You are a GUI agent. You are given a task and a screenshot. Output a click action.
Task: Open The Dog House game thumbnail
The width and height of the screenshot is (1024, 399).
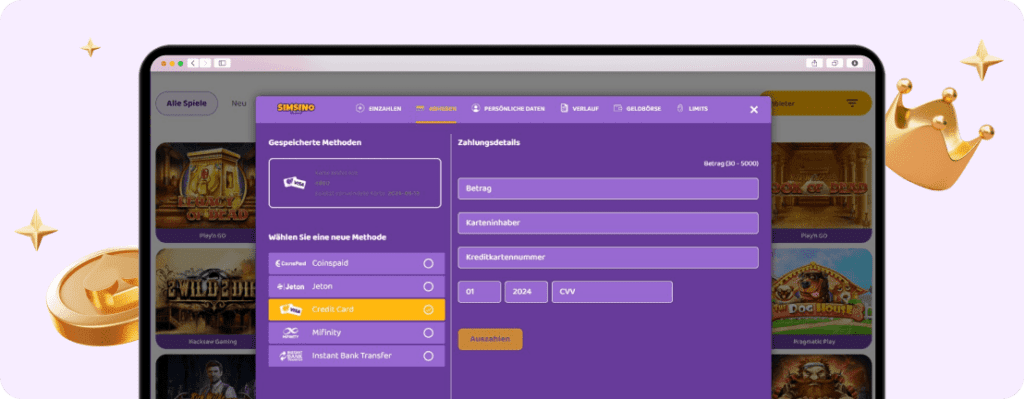pos(822,291)
